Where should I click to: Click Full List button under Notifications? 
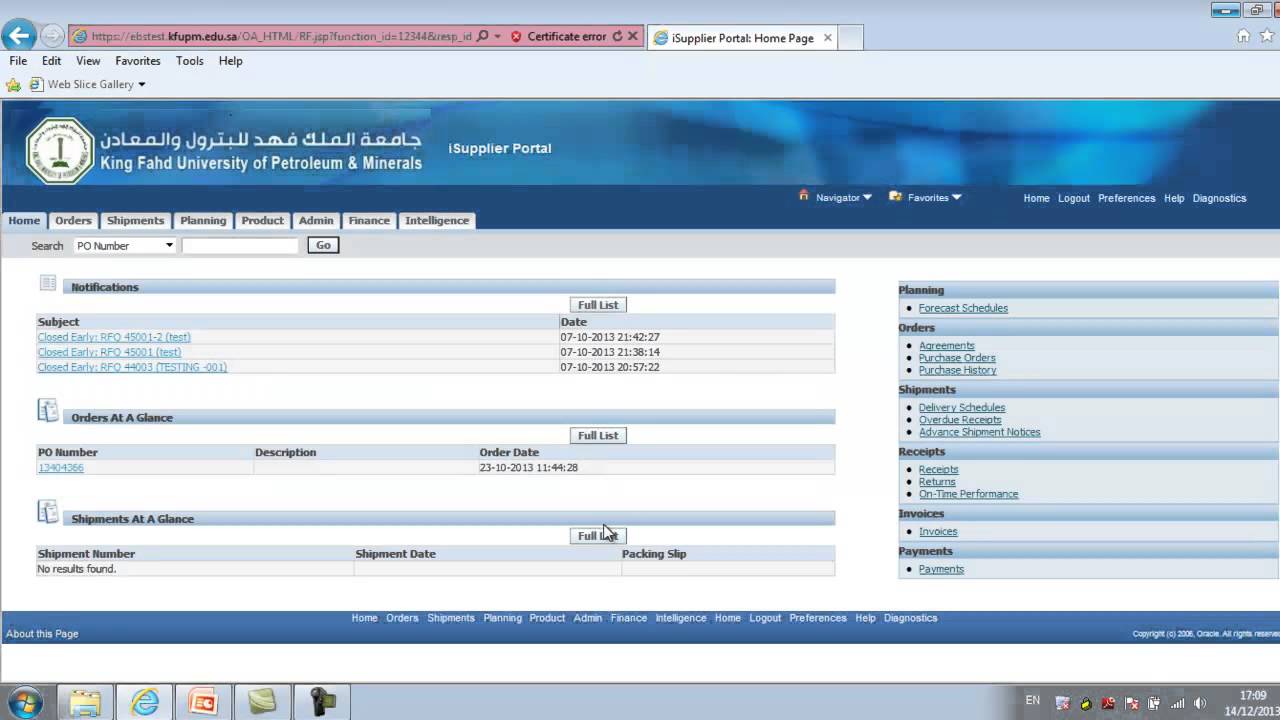598,305
